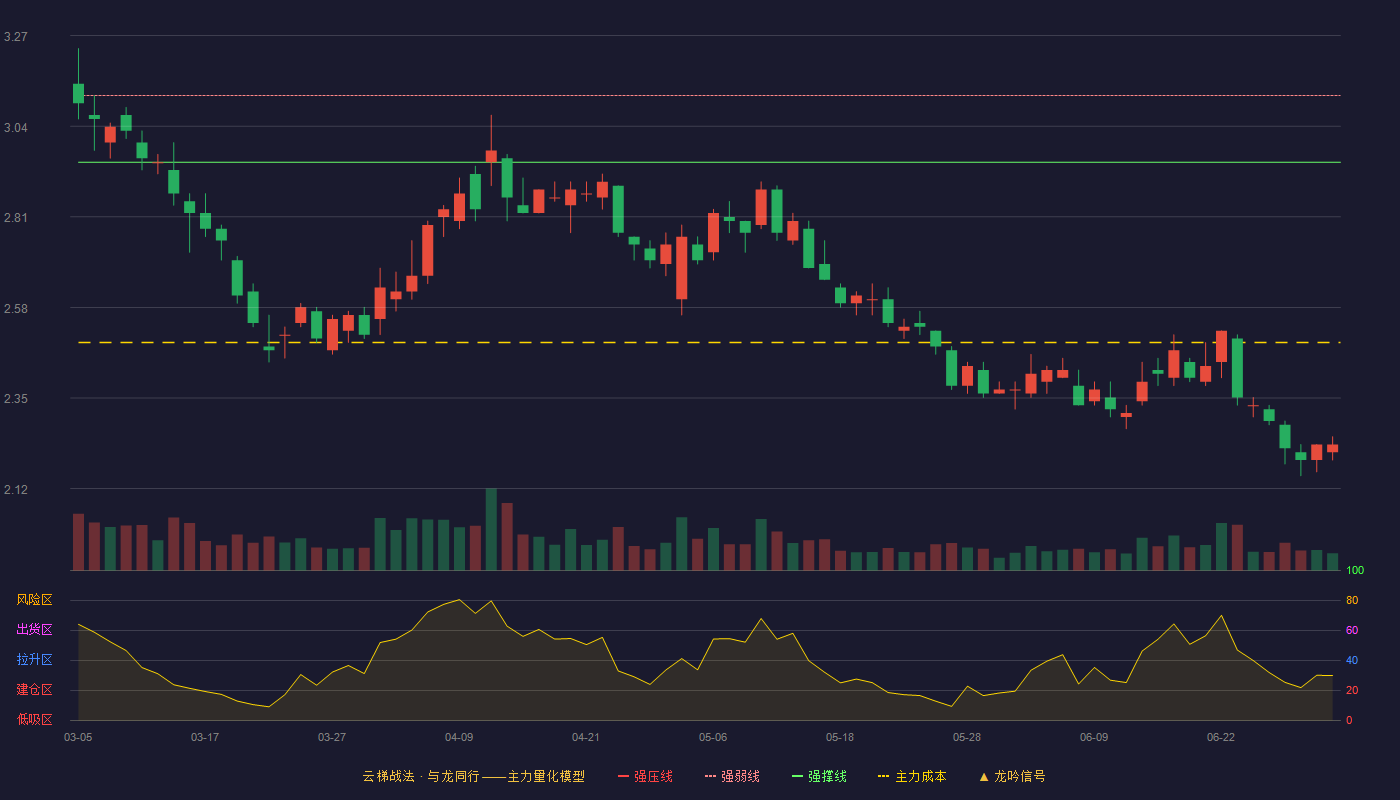
Task: Click the 03-05 date label
Action: coord(78,737)
